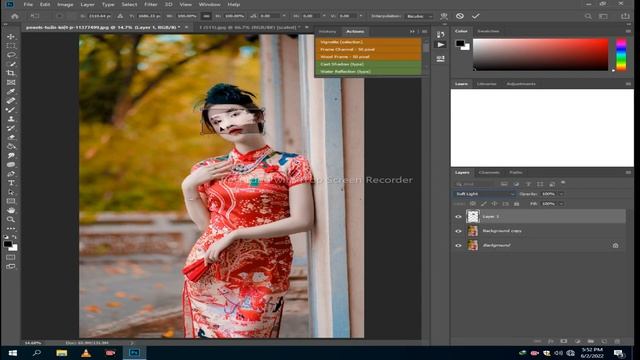640x360 pixels.
Task: Select the Vignette (selection) action
Action: tap(368, 42)
